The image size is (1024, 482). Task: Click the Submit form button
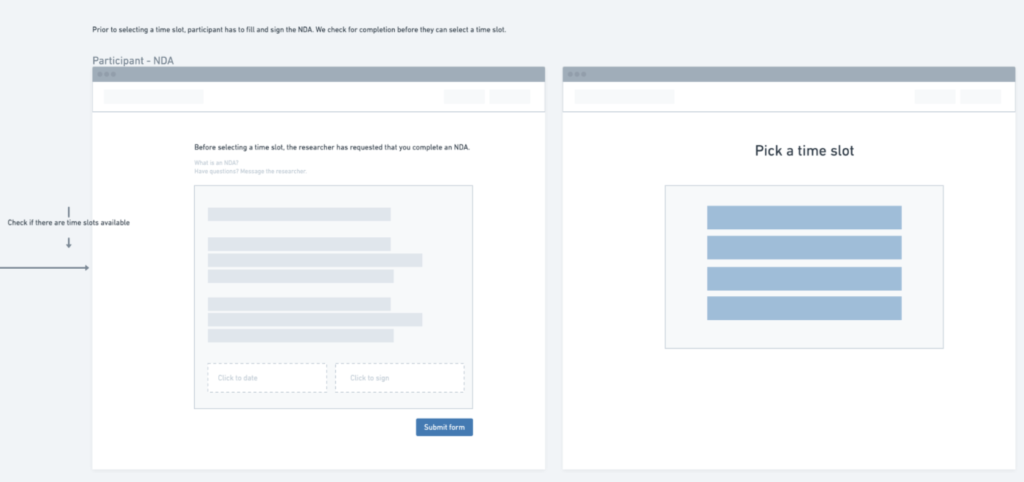[444, 427]
